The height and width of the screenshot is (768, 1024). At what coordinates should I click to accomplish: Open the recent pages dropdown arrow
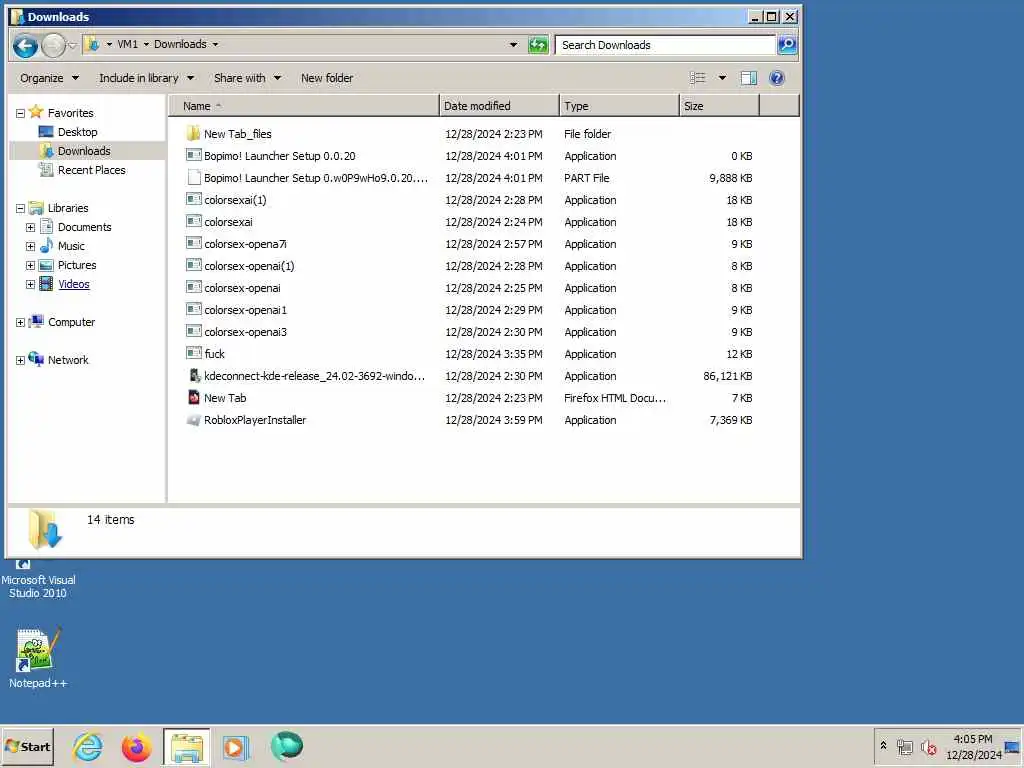[x=72, y=45]
